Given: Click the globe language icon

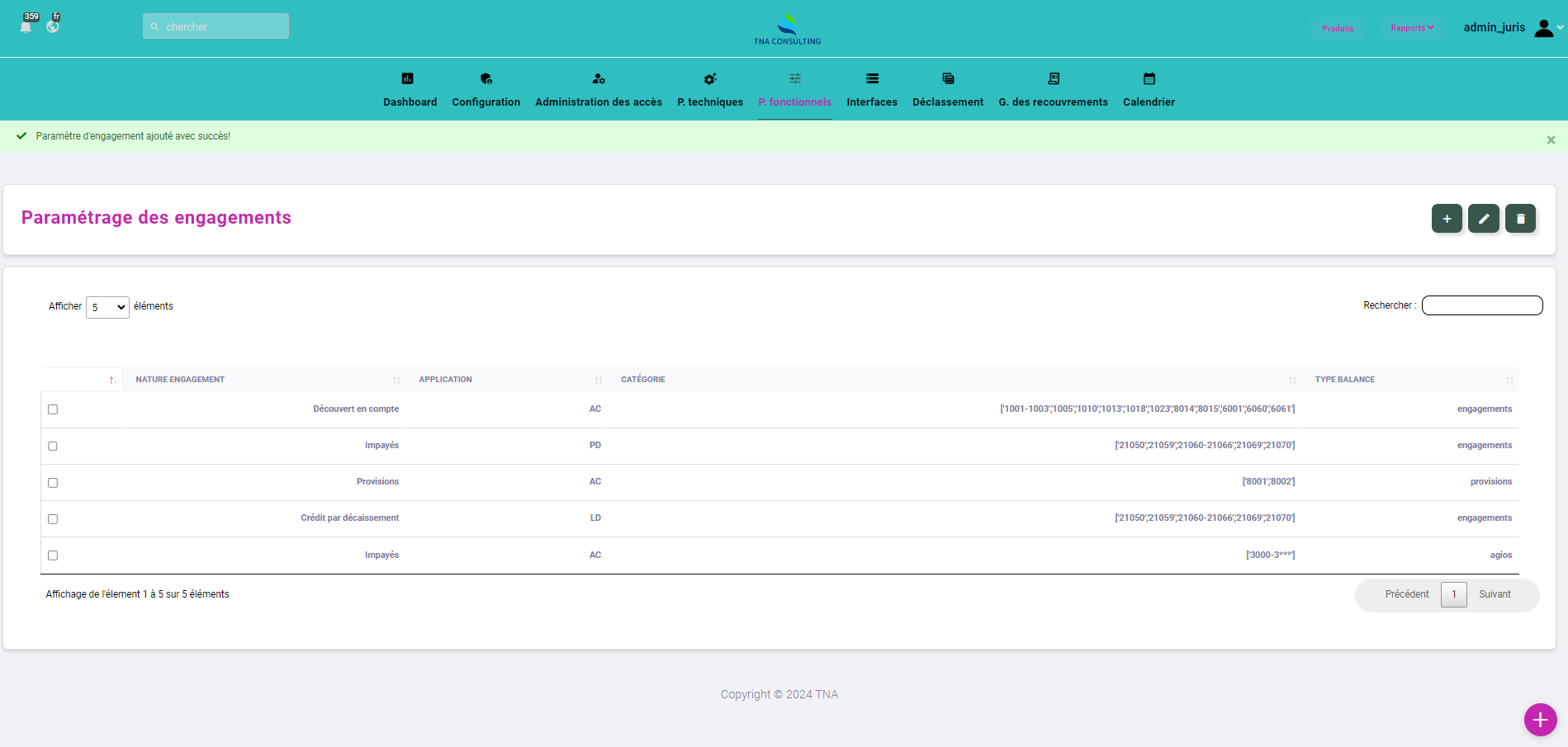Looking at the screenshot, I should [53, 26].
